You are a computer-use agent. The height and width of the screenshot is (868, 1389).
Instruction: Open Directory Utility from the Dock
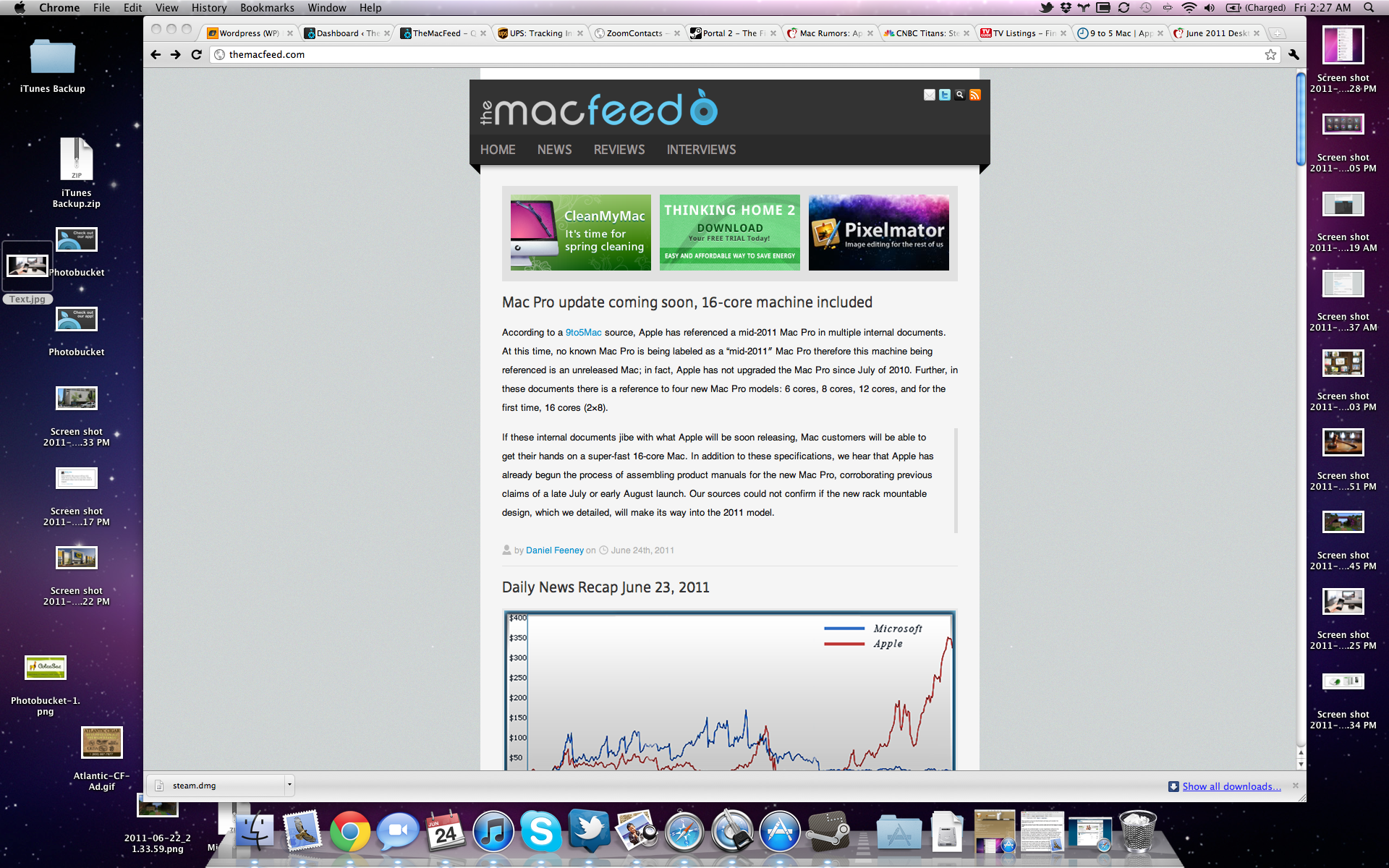pyautogui.click(x=732, y=832)
